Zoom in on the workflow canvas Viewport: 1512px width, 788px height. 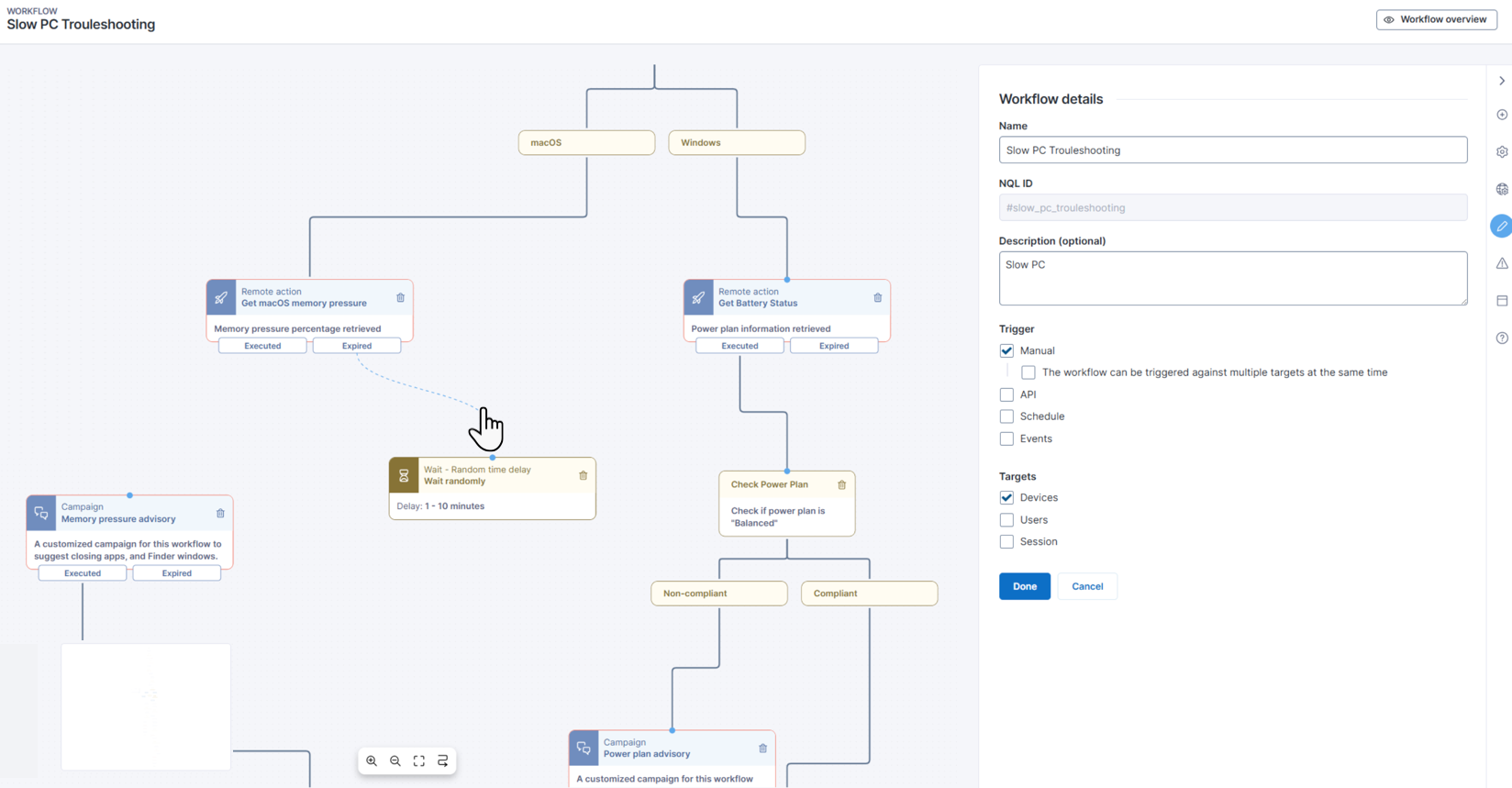click(372, 760)
